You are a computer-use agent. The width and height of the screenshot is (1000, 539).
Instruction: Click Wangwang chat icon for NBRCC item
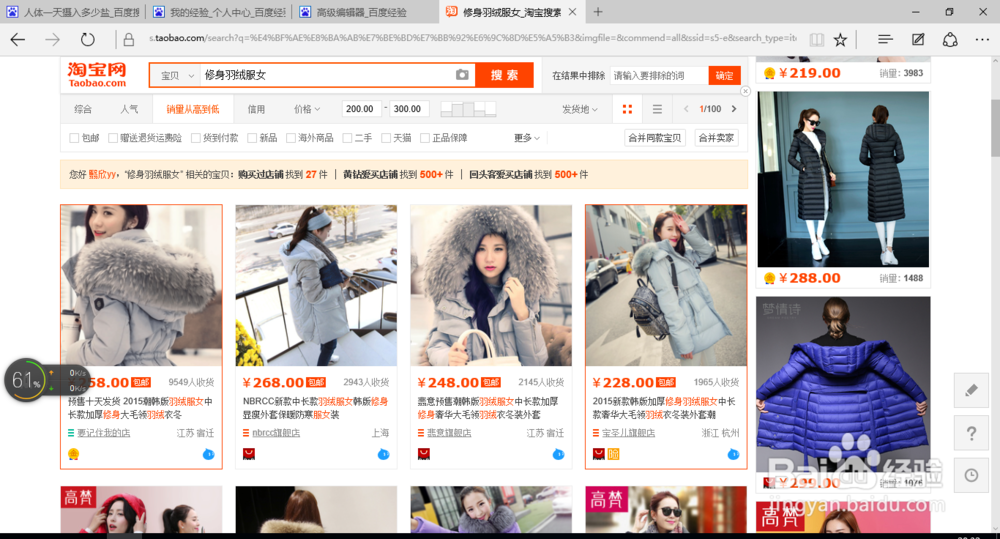[383, 454]
